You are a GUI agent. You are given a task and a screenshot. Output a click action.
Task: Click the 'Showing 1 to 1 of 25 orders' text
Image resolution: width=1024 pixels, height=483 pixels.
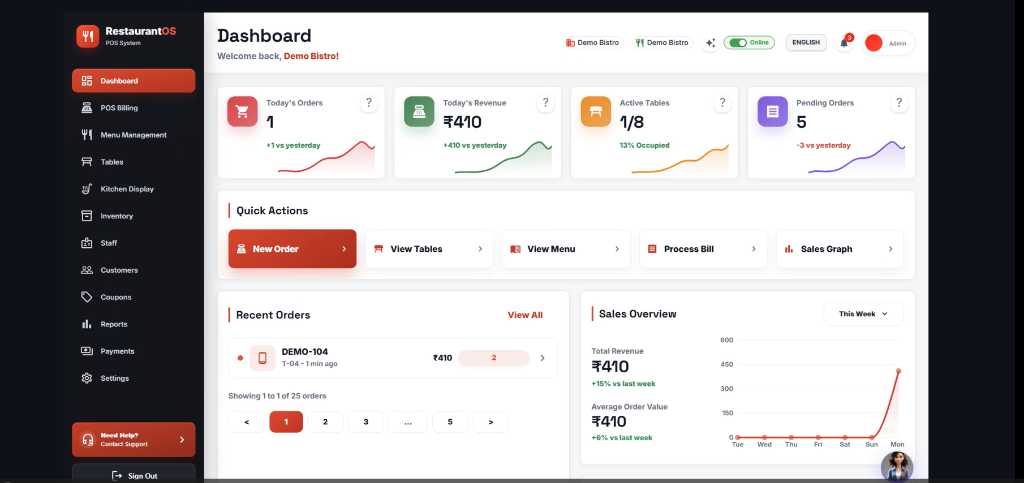tap(278, 396)
